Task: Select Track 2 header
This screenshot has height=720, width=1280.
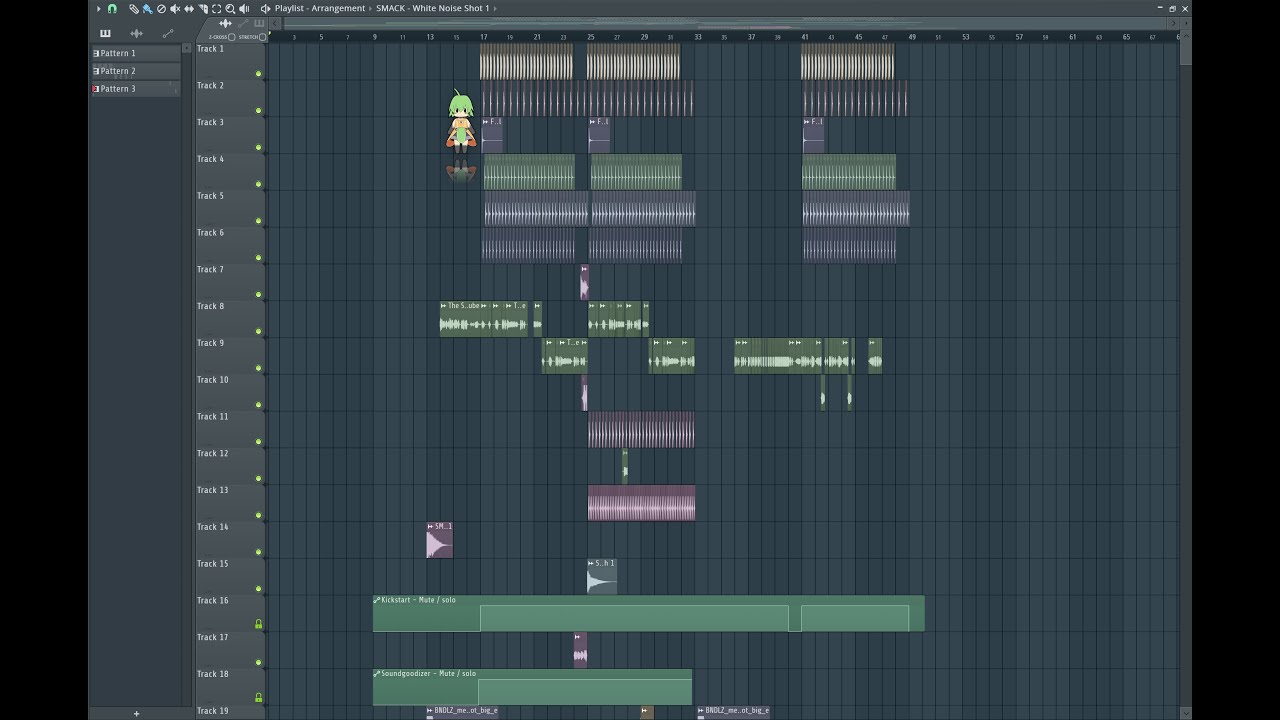Action: 229,98
